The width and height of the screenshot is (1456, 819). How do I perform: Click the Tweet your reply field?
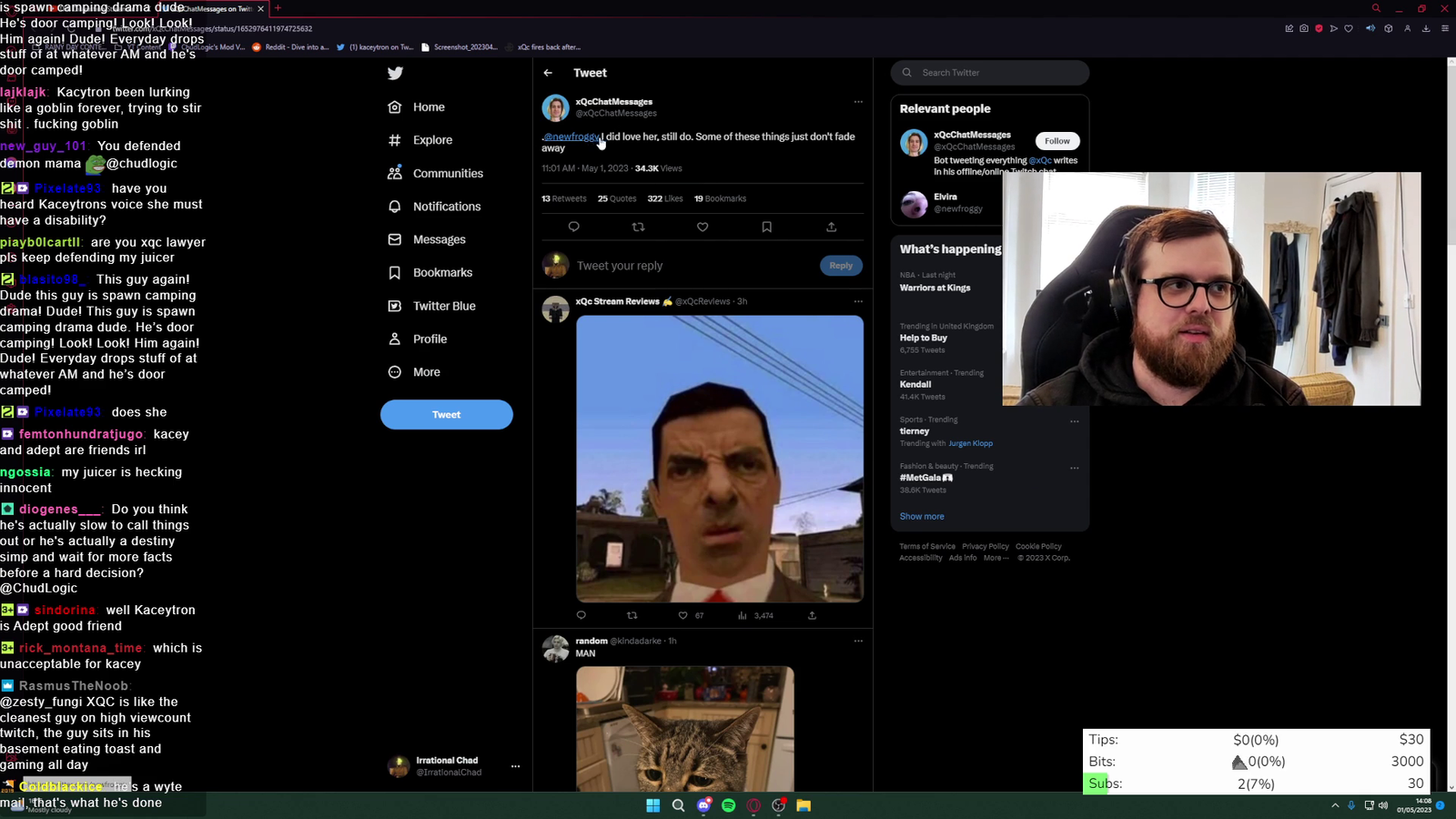click(693, 266)
